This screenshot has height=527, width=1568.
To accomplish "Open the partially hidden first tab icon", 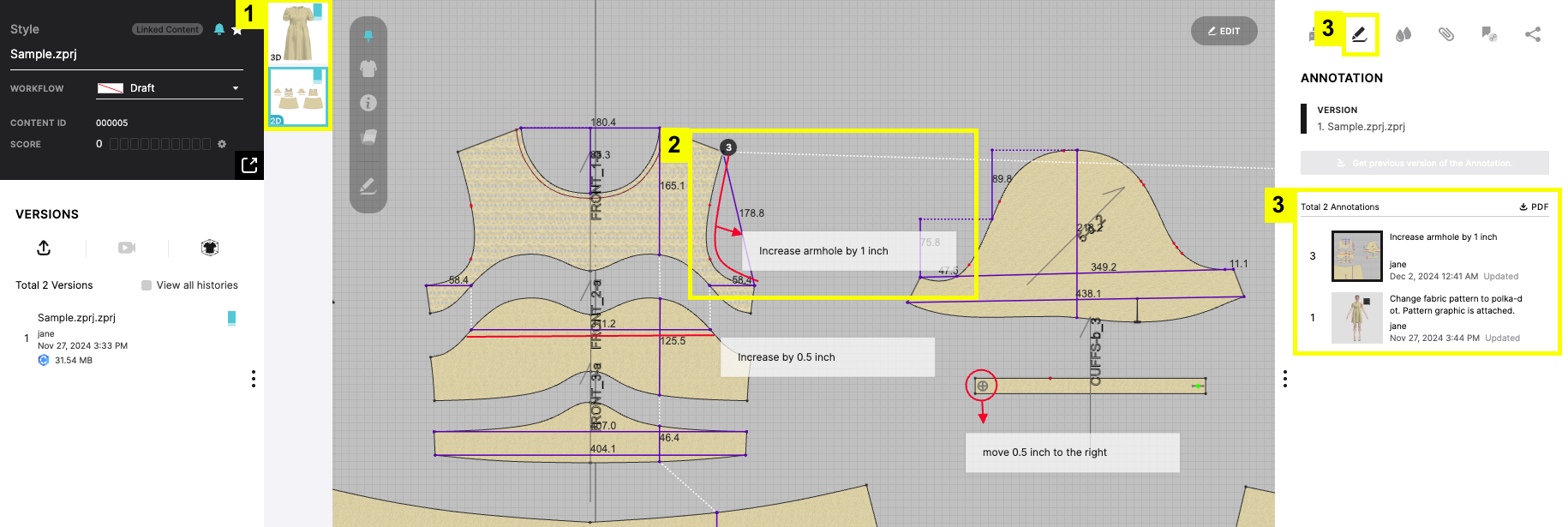I will (x=1312, y=35).
